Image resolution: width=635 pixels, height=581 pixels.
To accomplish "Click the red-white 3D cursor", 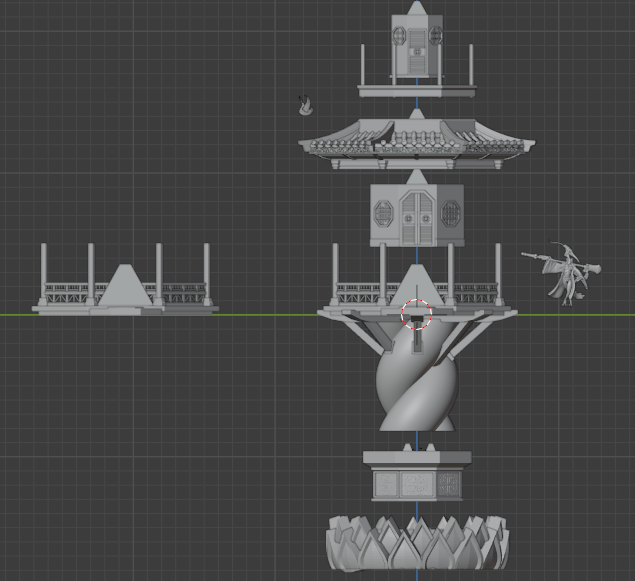I will [x=416, y=313].
